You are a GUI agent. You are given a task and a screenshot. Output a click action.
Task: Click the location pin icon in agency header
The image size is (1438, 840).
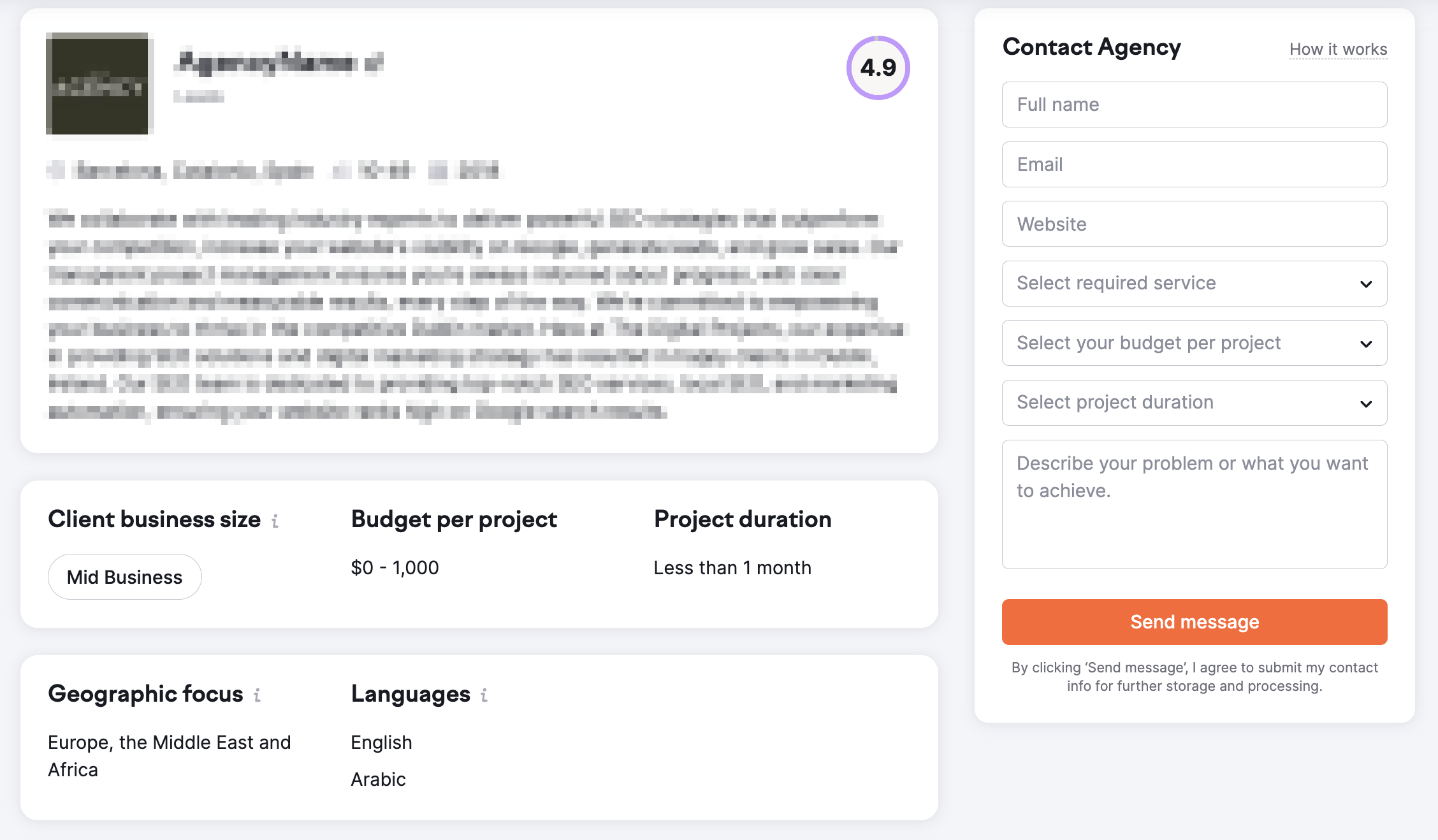(56, 170)
